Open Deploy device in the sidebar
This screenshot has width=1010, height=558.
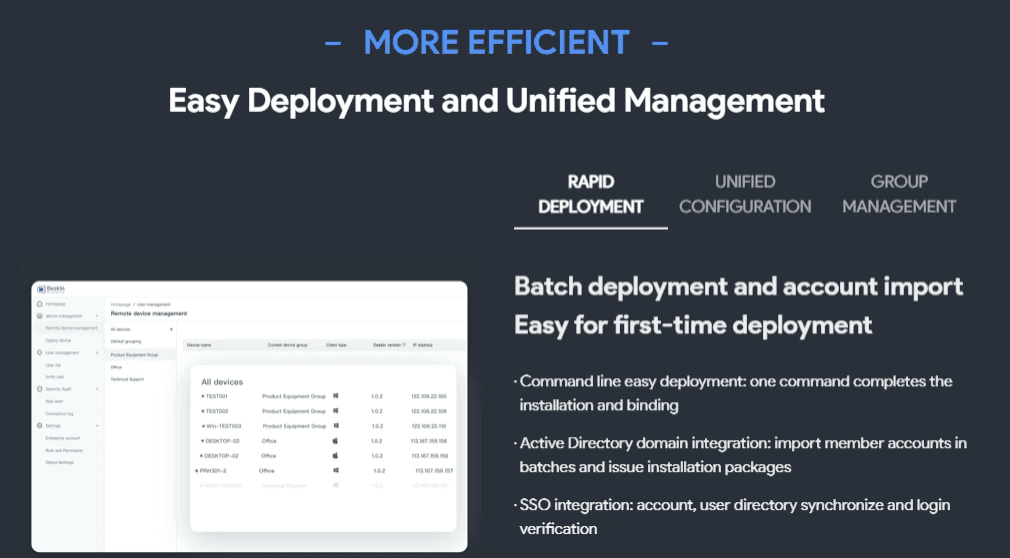click(x=58, y=340)
